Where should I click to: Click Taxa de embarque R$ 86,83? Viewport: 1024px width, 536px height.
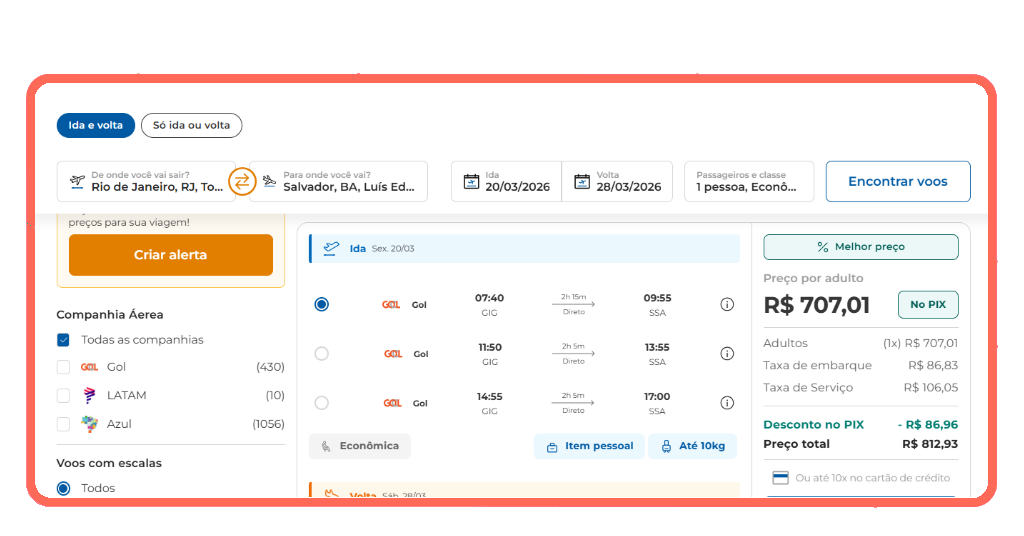(861, 365)
